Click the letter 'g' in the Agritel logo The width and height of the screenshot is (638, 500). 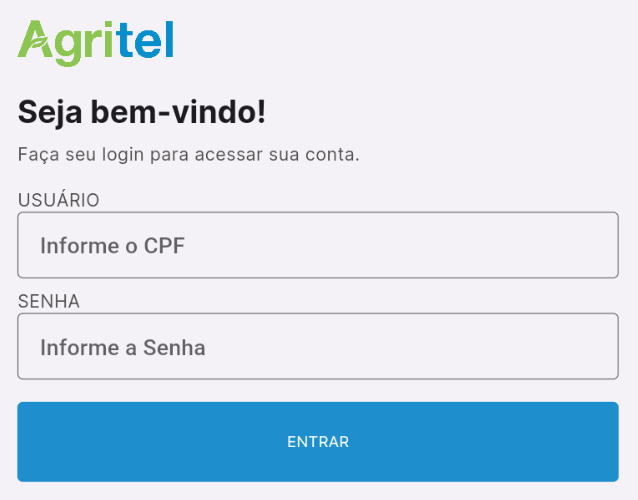click(x=68, y=49)
